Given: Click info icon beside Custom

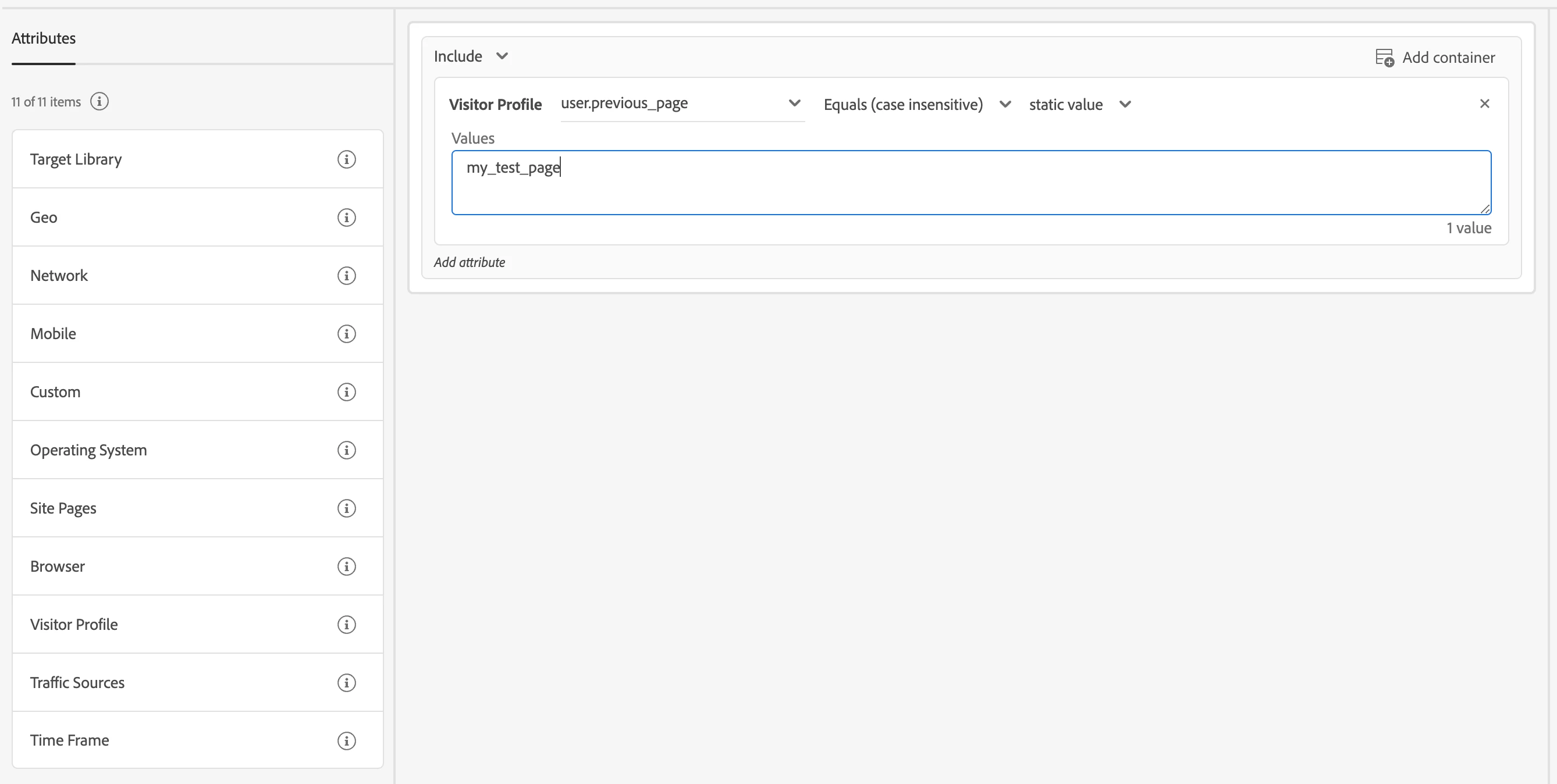Looking at the screenshot, I should [x=346, y=392].
